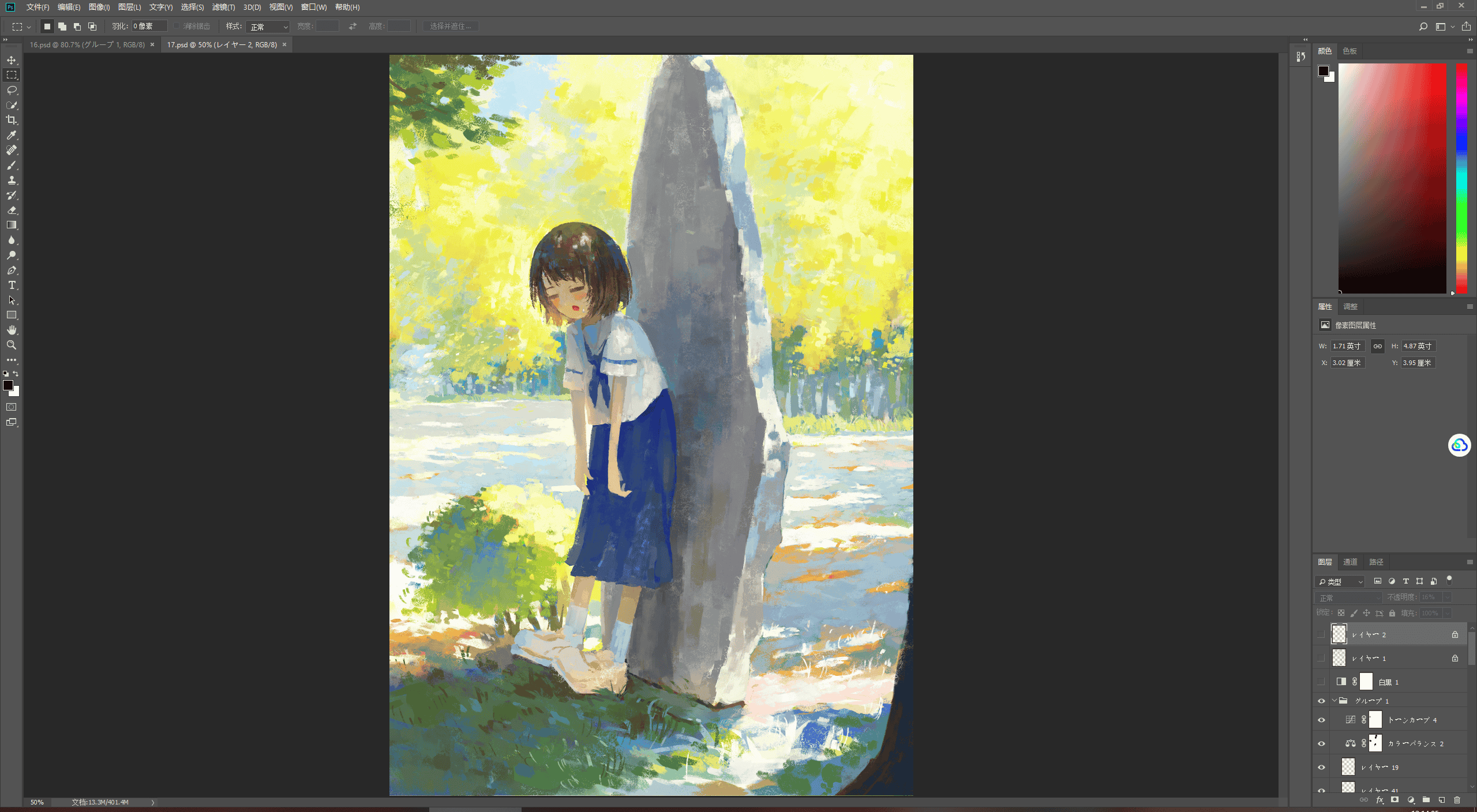Hide the カラーバランス 2 layer

click(x=1321, y=743)
